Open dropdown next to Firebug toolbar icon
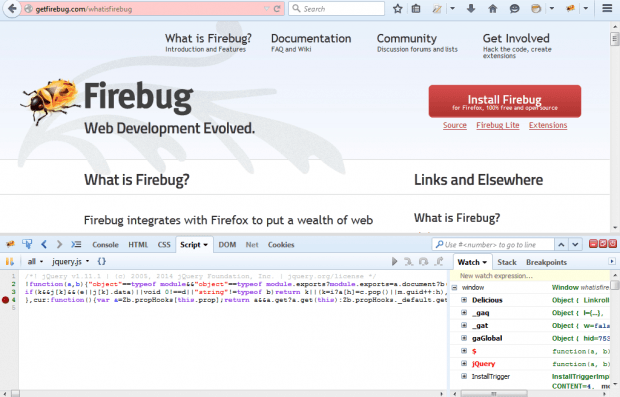This screenshot has width=620, height=397. coord(586,9)
